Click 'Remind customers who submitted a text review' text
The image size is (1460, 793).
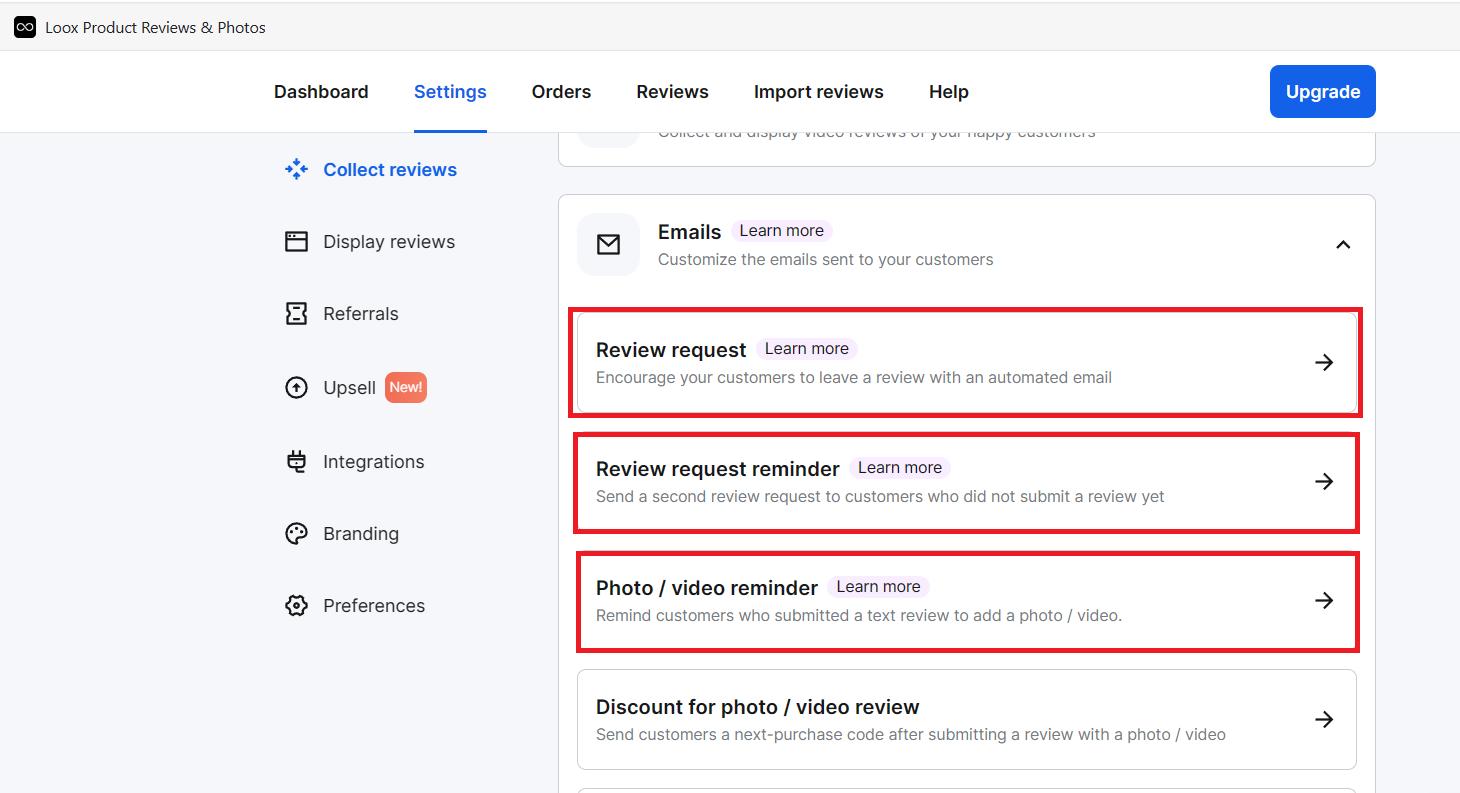pyautogui.click(x=859, y=616)
